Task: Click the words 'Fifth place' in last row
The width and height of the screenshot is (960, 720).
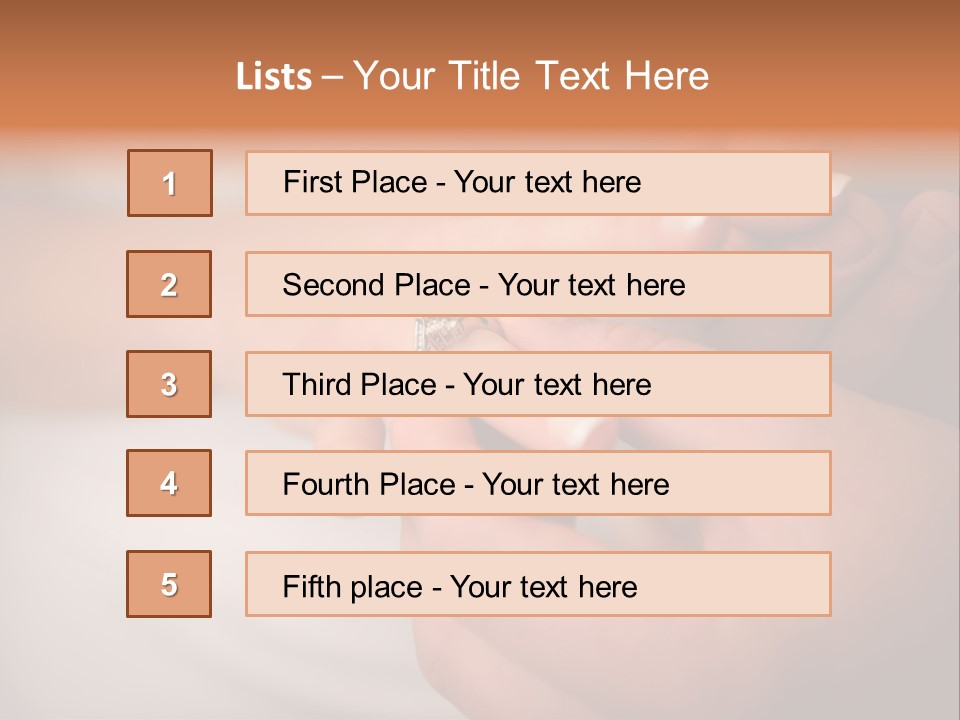Action: (x=352, y=586)
